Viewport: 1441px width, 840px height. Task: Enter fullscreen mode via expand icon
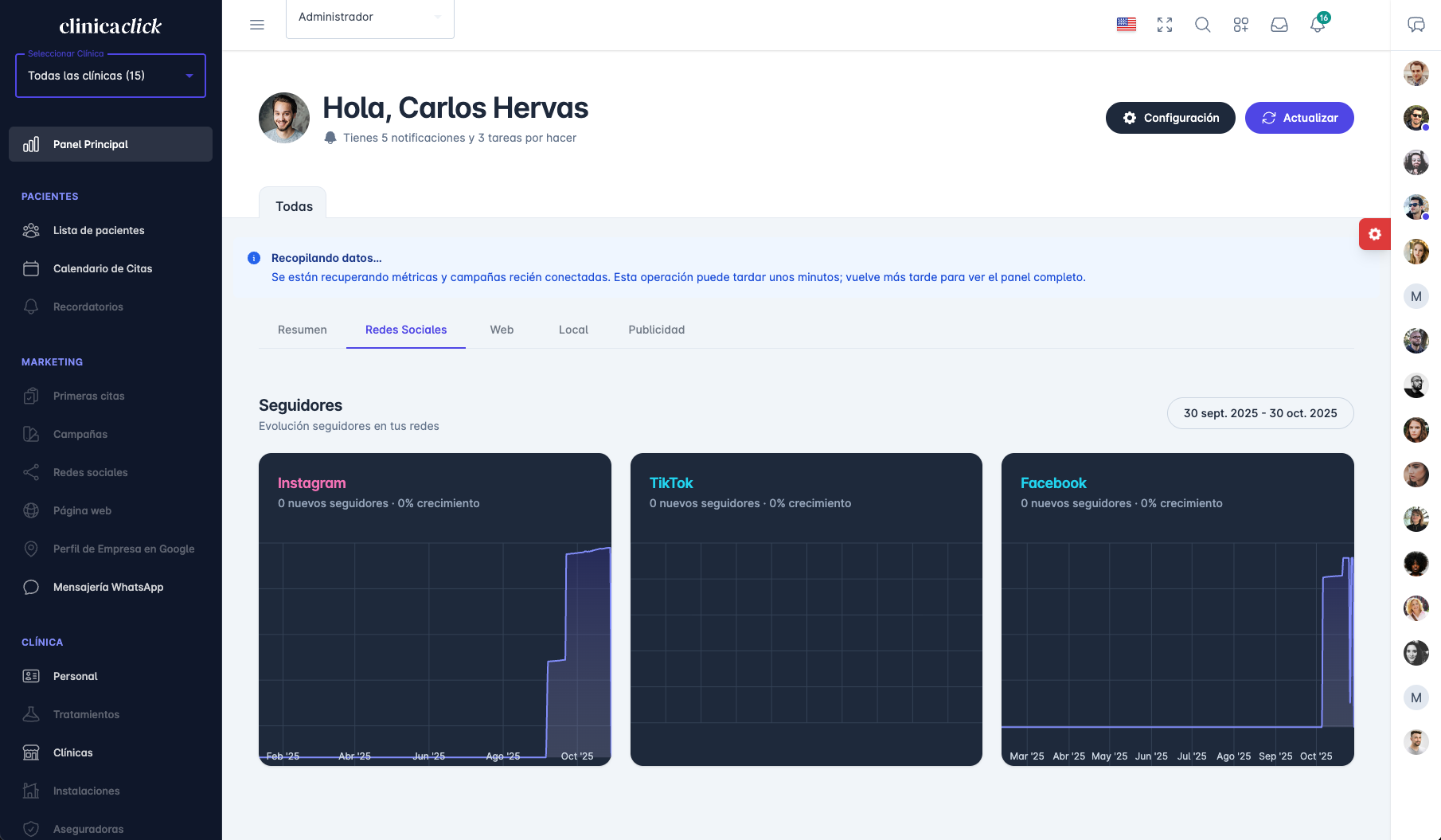point(1164,25)
